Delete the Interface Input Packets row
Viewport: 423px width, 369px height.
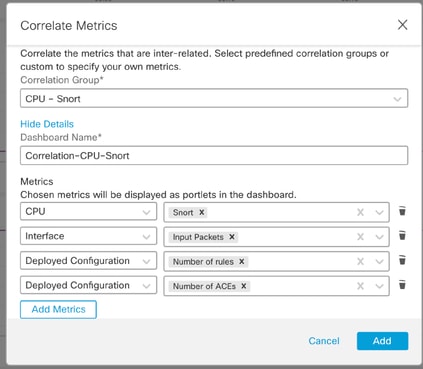tap(402, 236)
